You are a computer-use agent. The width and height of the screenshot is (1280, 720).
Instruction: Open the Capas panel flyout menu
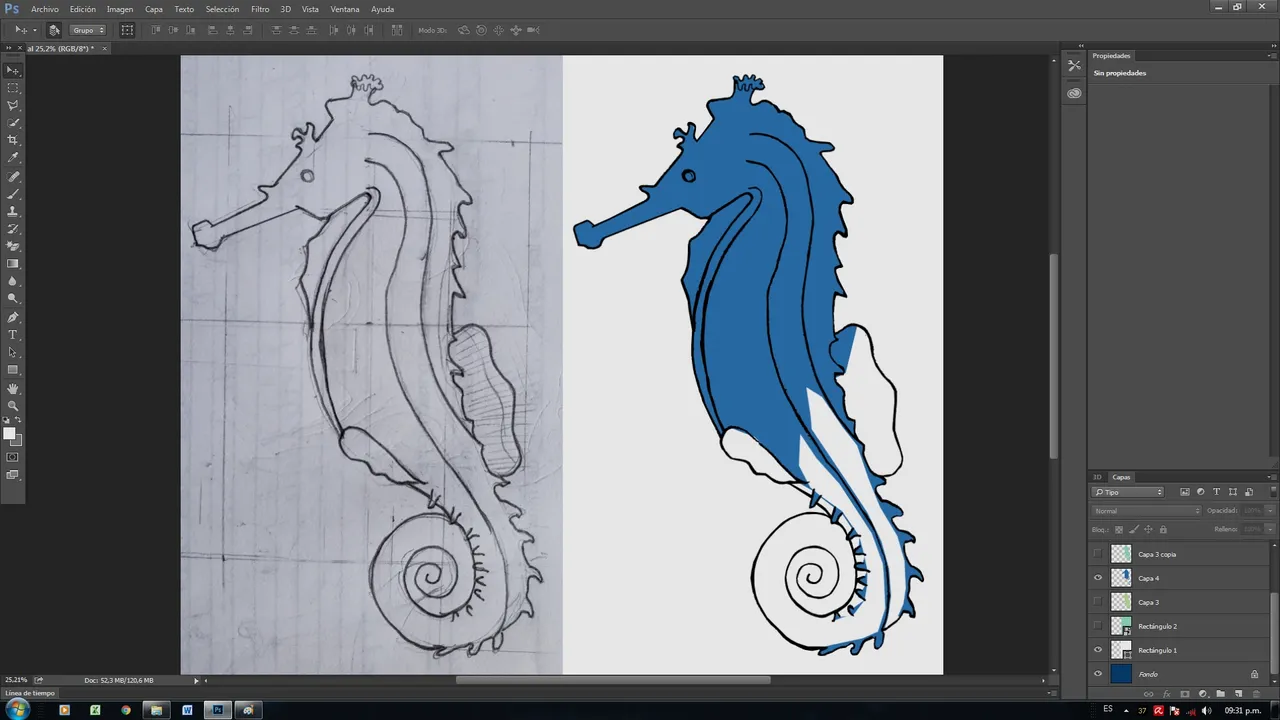[x=1271, y=477]
